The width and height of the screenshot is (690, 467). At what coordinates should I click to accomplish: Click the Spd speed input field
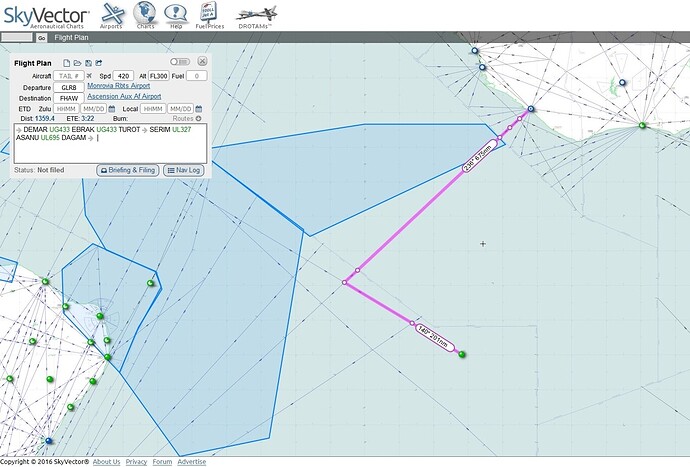pos(124,76)
